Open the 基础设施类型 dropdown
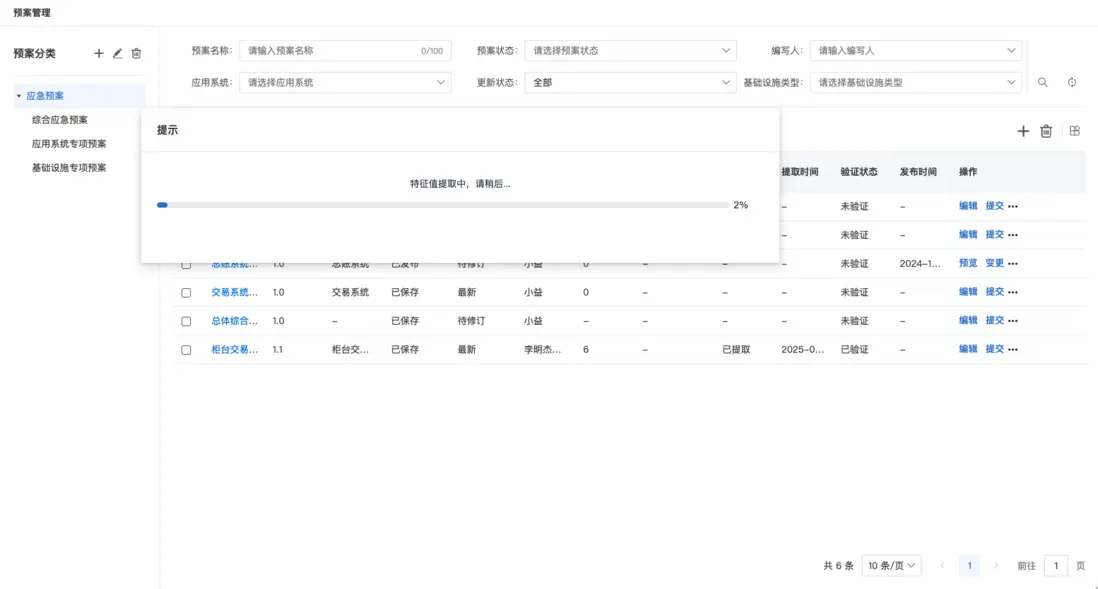This screenshot has width=1098, height=589. pos(915,83)
